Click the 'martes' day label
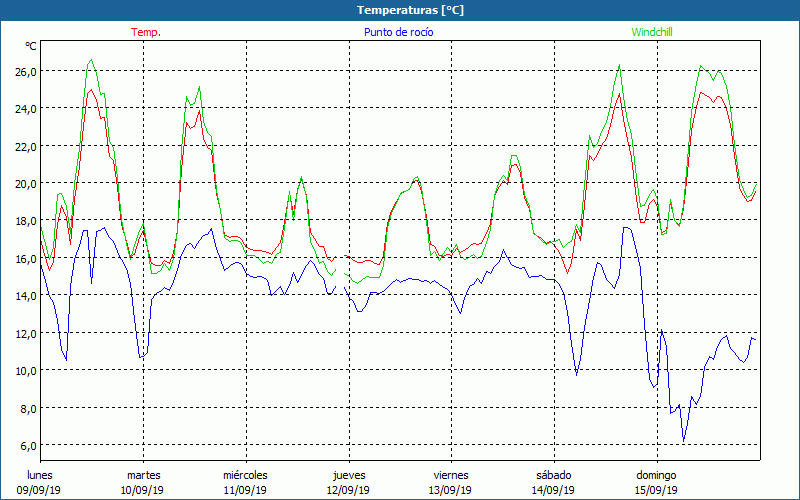Viewport: 800px width, 500px height. (x=143, y=475)
